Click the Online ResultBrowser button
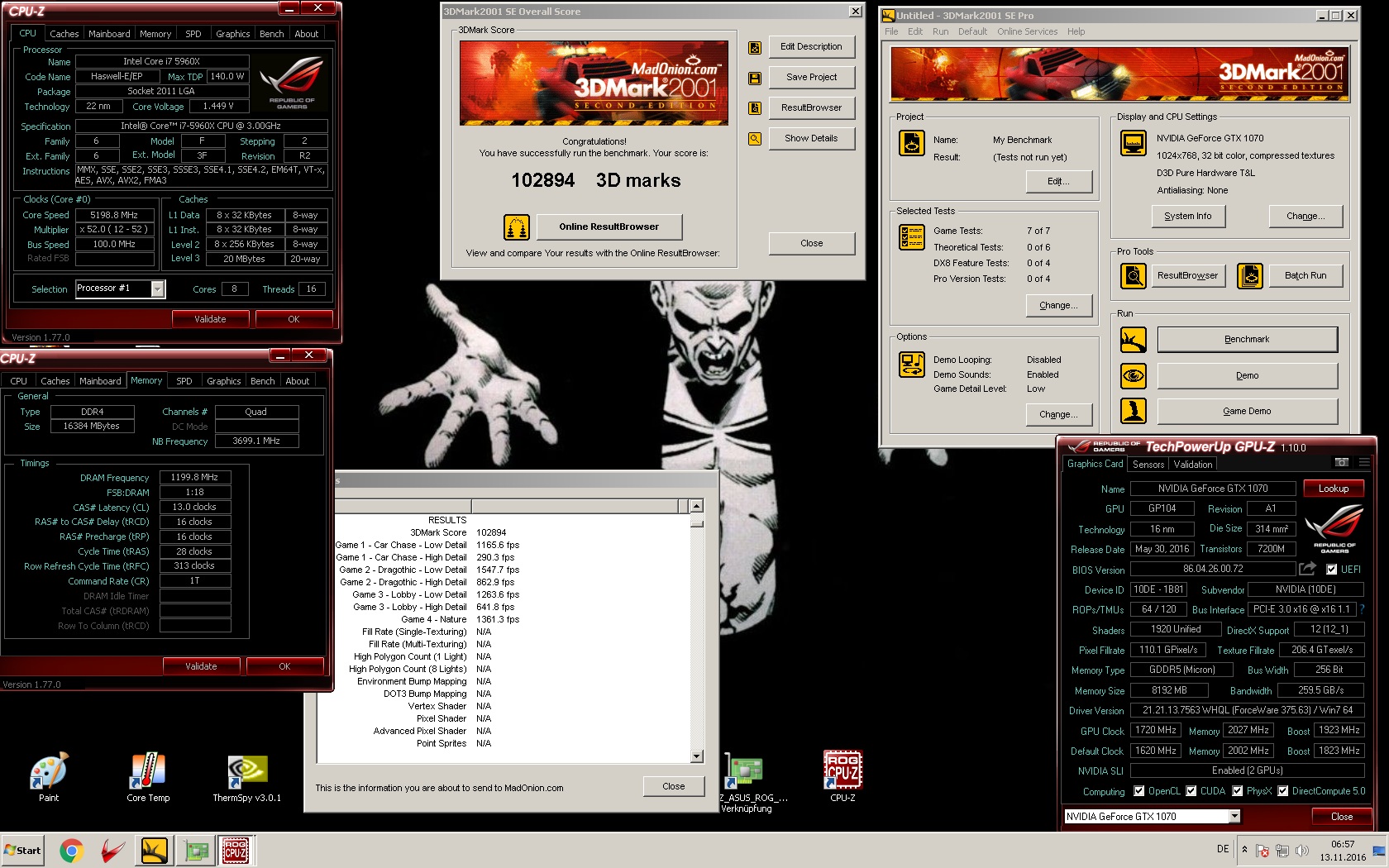Viewport: 1389px width, 868px height. 609,227
